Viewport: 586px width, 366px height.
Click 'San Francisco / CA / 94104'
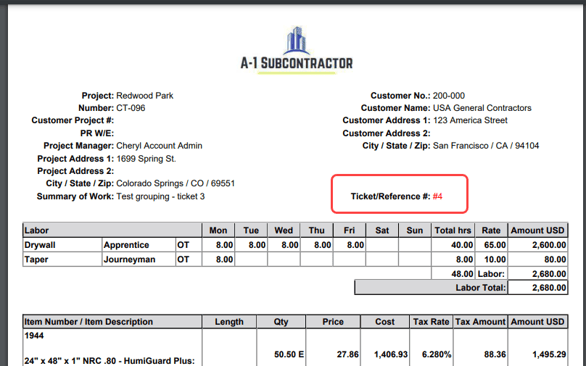click(x=486, y=146)
